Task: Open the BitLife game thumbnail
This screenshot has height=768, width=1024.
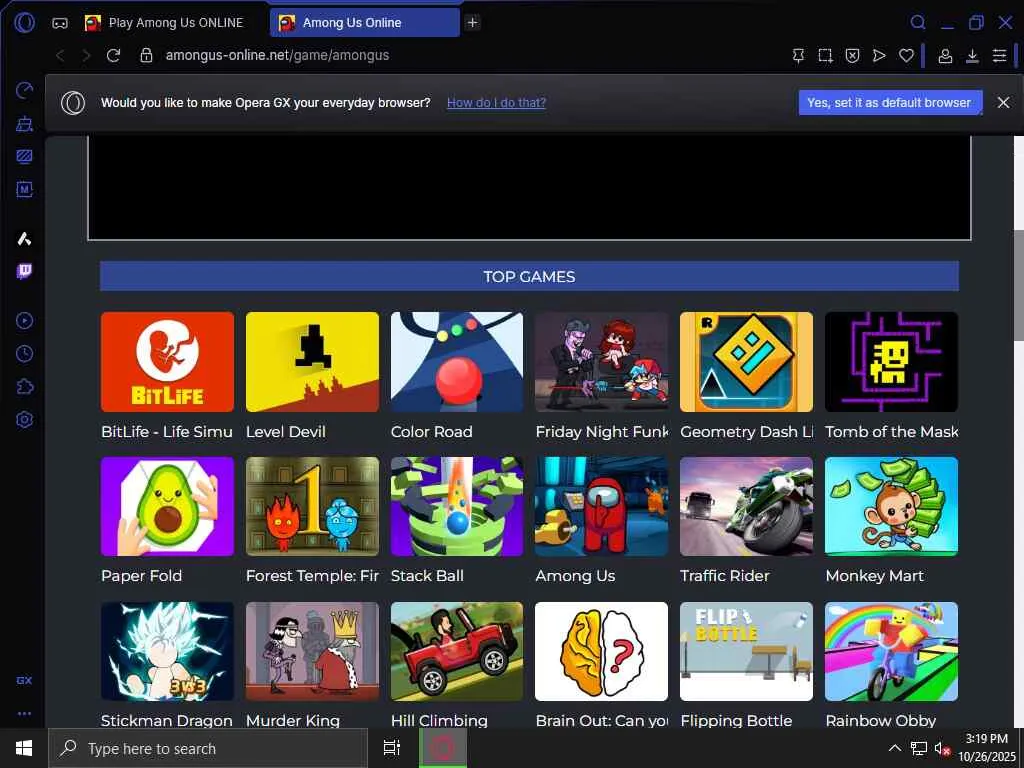Action: (x=167, y=362)
